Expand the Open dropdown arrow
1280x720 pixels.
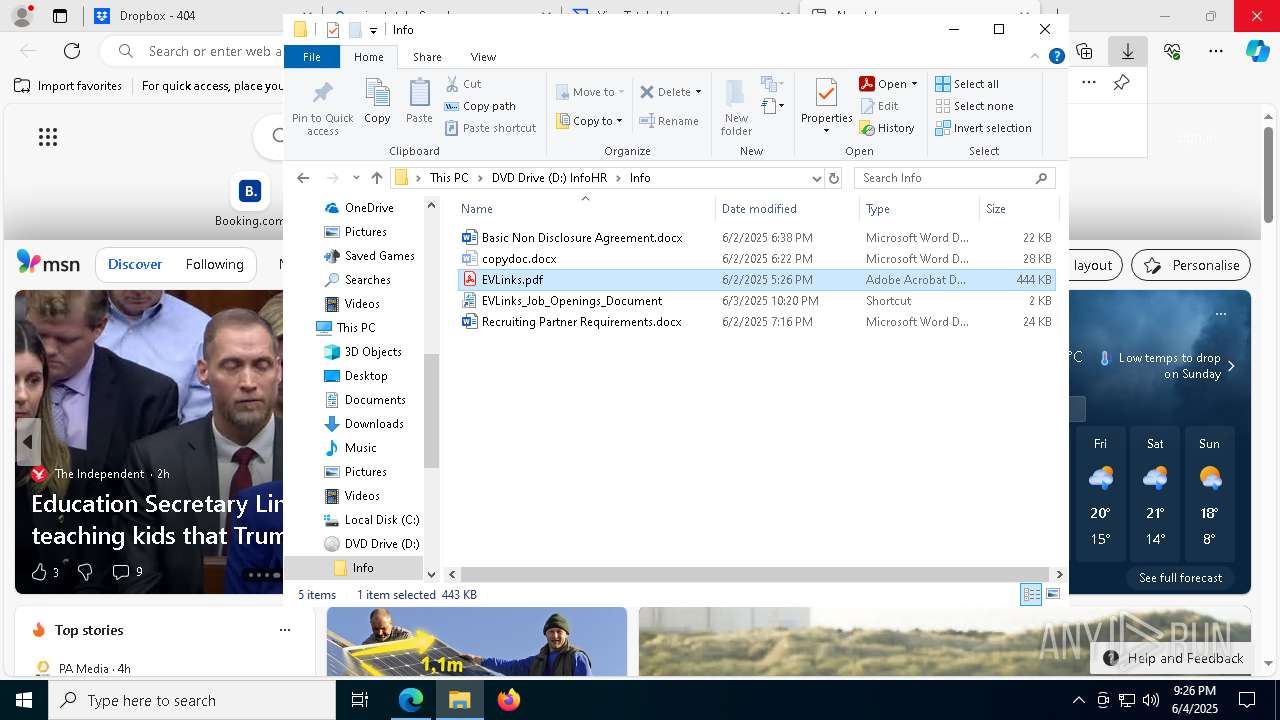click(x=914, y=84)
